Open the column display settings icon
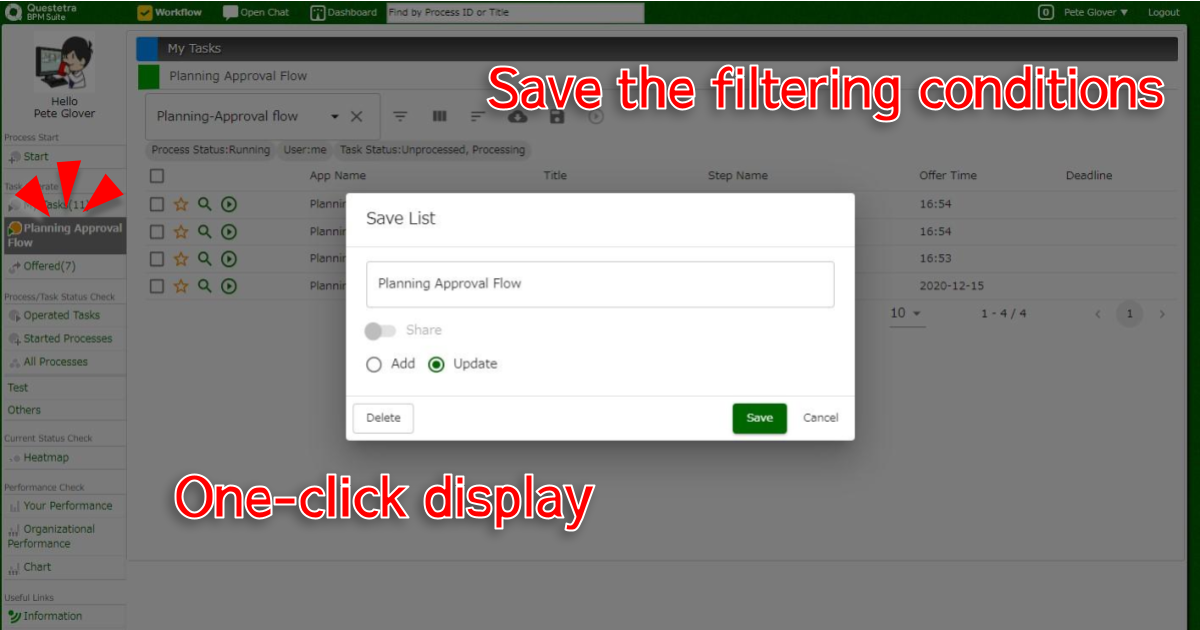Screen dimensions: 1200x630 pyautogui.click(x=439, y=117)
